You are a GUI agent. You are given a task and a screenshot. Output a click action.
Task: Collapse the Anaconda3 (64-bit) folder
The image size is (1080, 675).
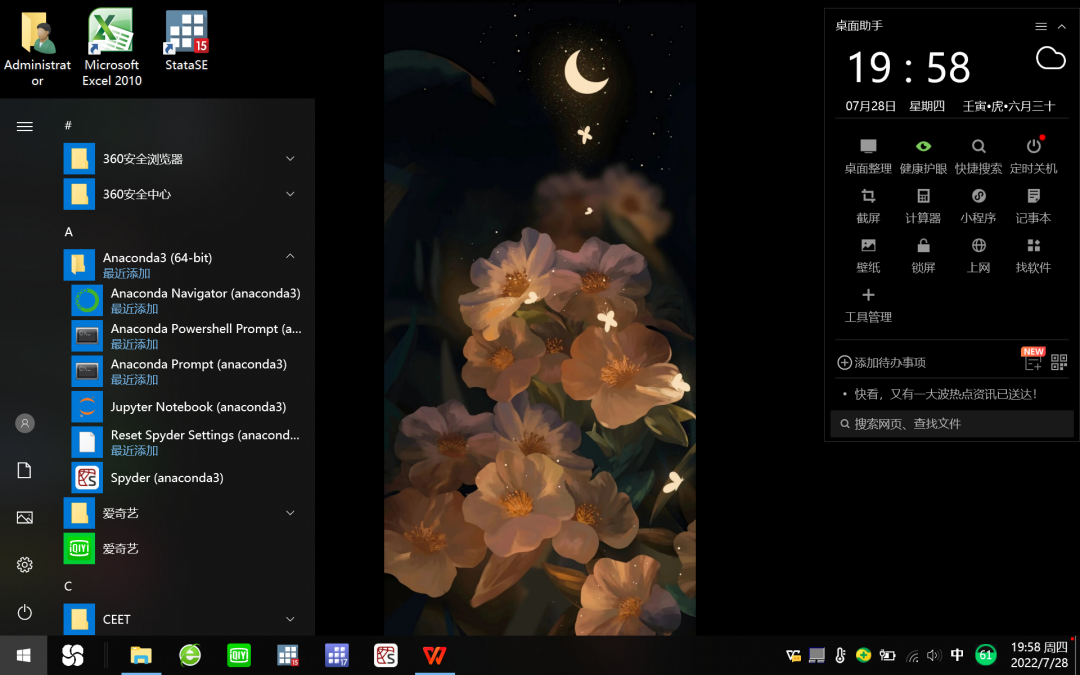coord(186,265)
